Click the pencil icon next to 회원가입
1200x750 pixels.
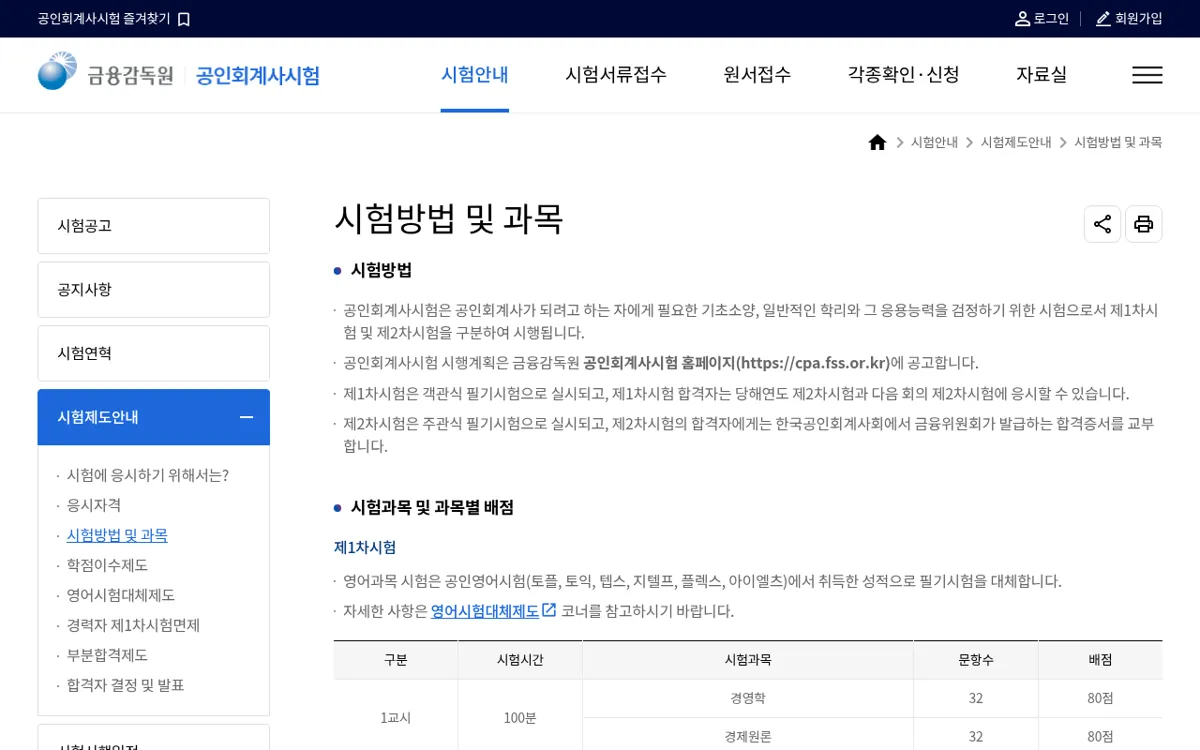tap(1103, 19)
